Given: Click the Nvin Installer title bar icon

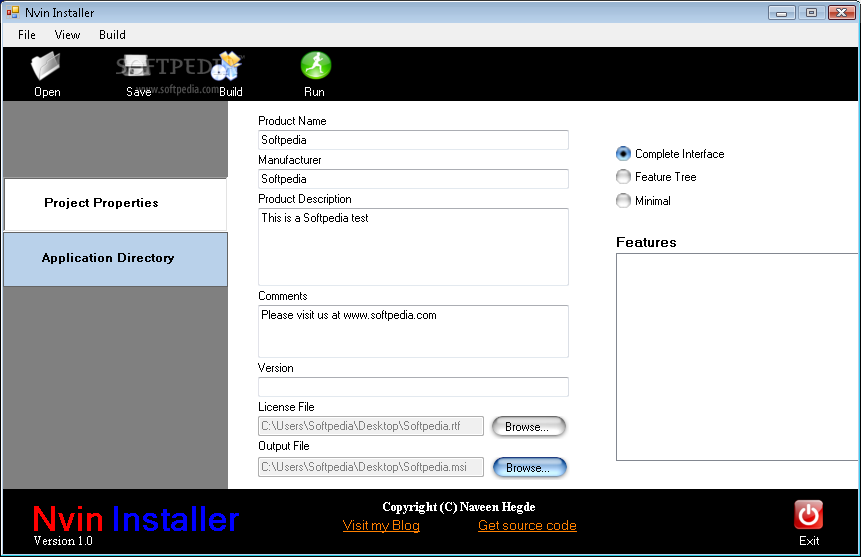Looking at the screenshot, I should click(x=13, y=12).
